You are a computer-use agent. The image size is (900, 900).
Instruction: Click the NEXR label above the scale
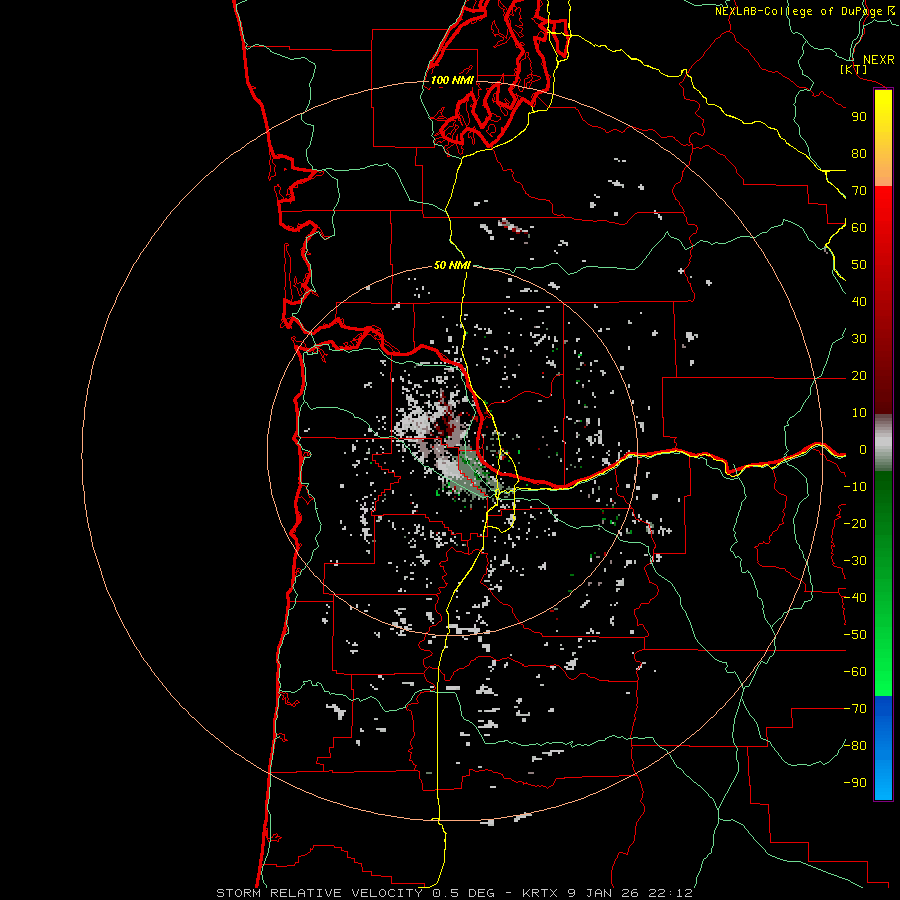click(x=879, y=60)
